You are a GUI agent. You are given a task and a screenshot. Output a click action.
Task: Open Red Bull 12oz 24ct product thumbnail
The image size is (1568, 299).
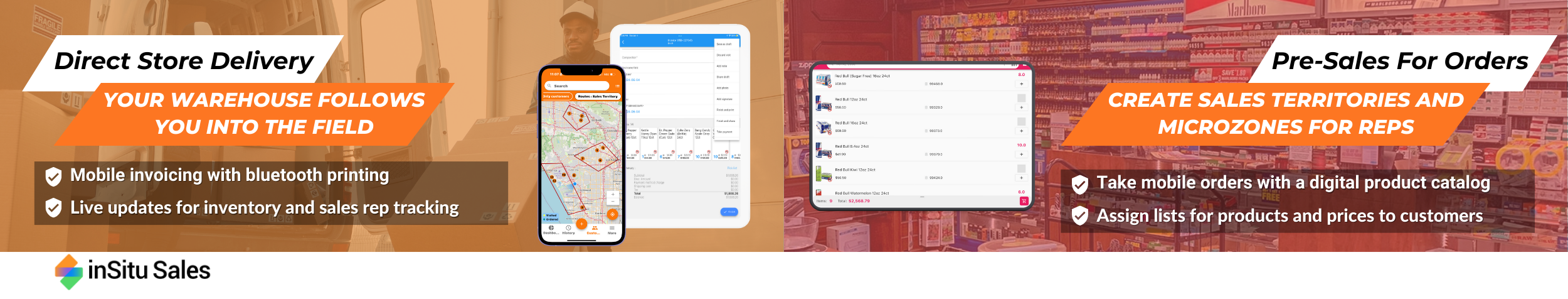824,103
